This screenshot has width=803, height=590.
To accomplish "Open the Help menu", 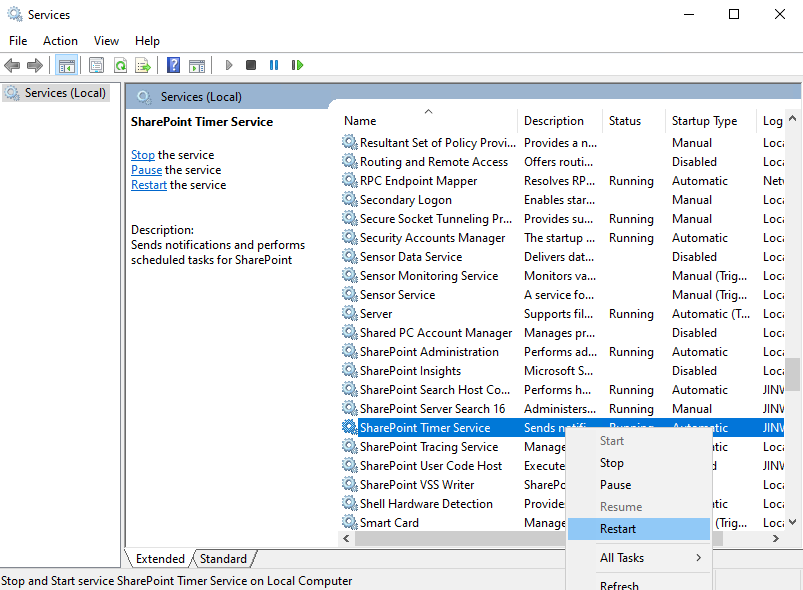I will [147, 41].
